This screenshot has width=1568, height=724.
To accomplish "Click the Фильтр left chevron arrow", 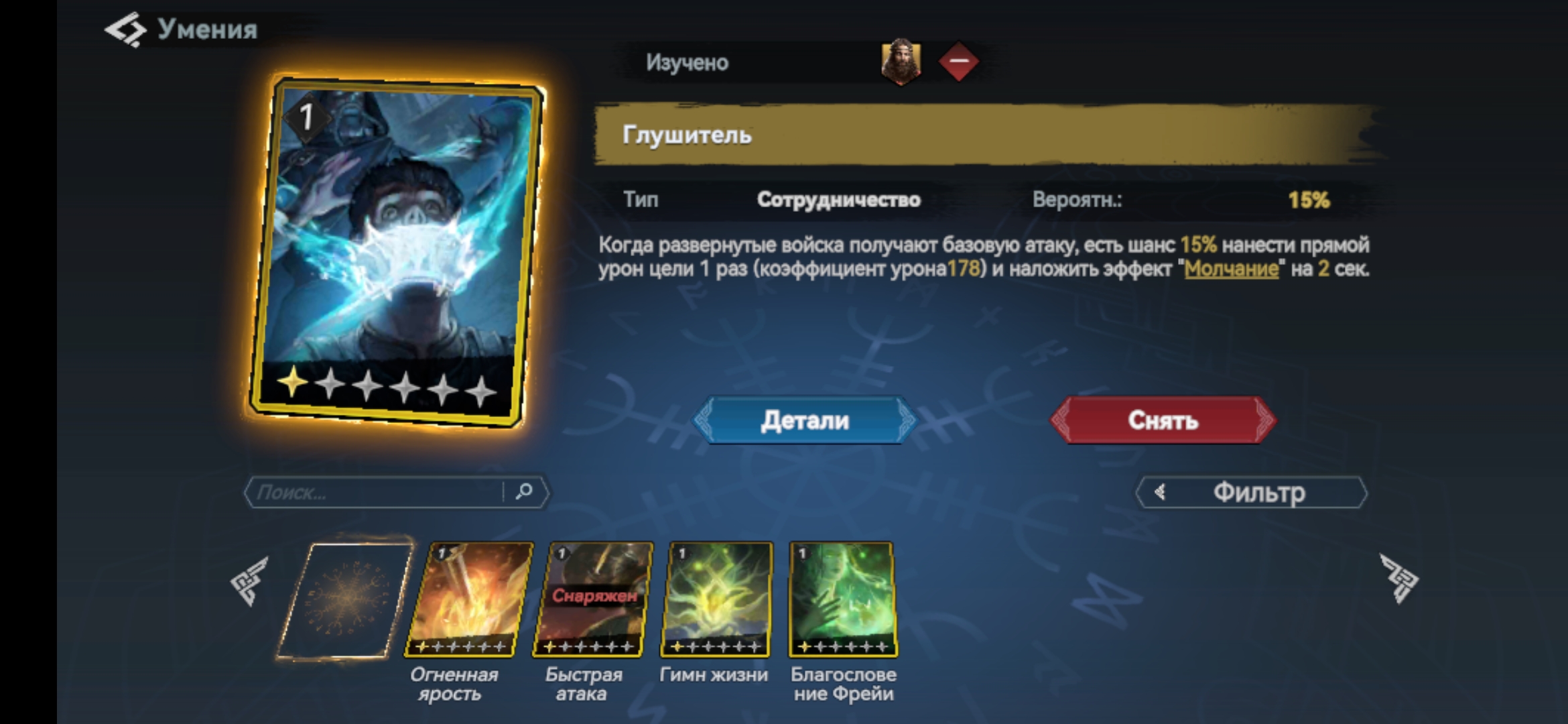I will (x=1160, y=492).
